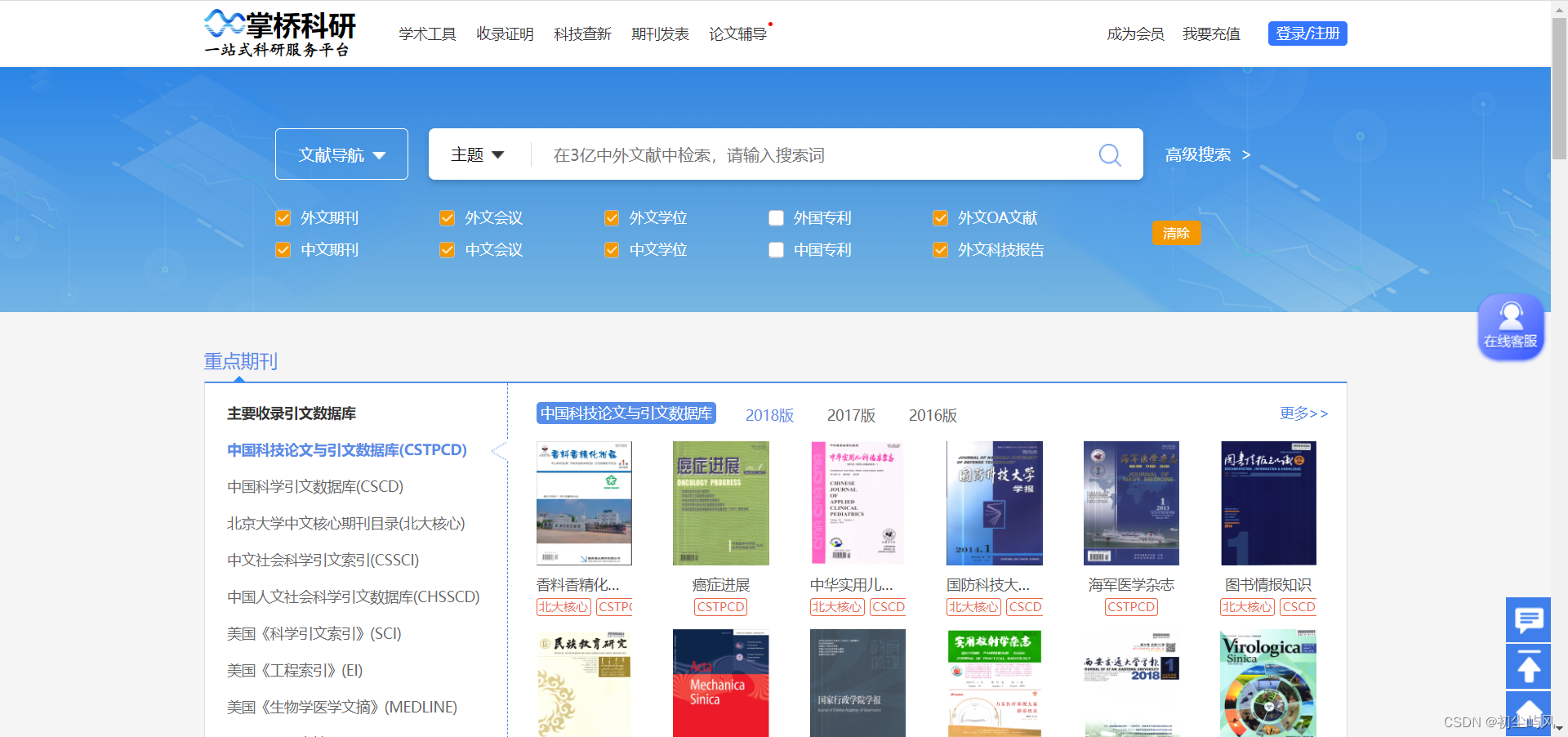The height and width of the screenshot is (737, 1568).
Task: Uncheck the 外文学位 checkbox
Action: pyautogui.click(x=612, y=218)
